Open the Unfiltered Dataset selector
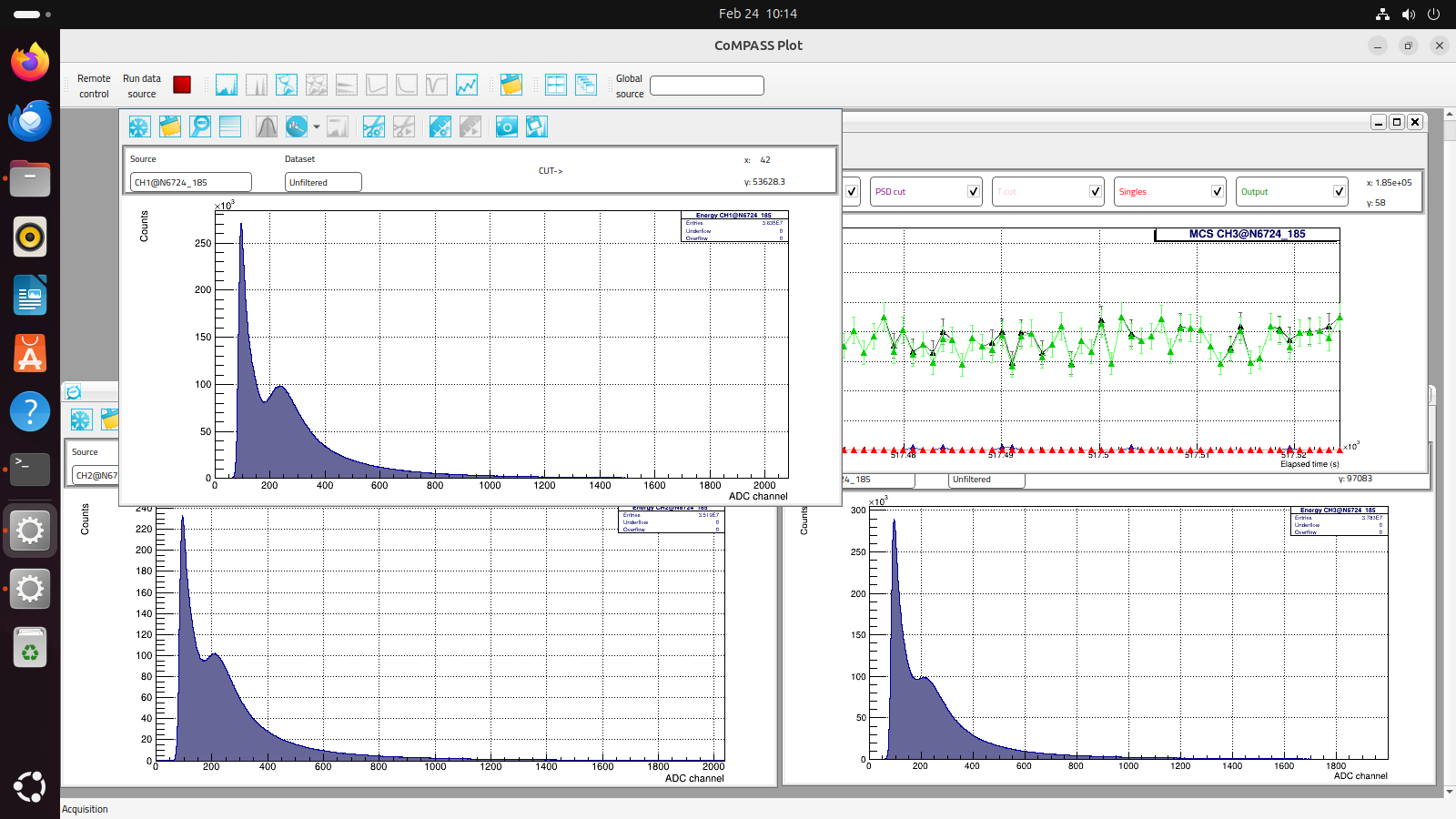The image size is (1456, 819). (x=323, y=182)
